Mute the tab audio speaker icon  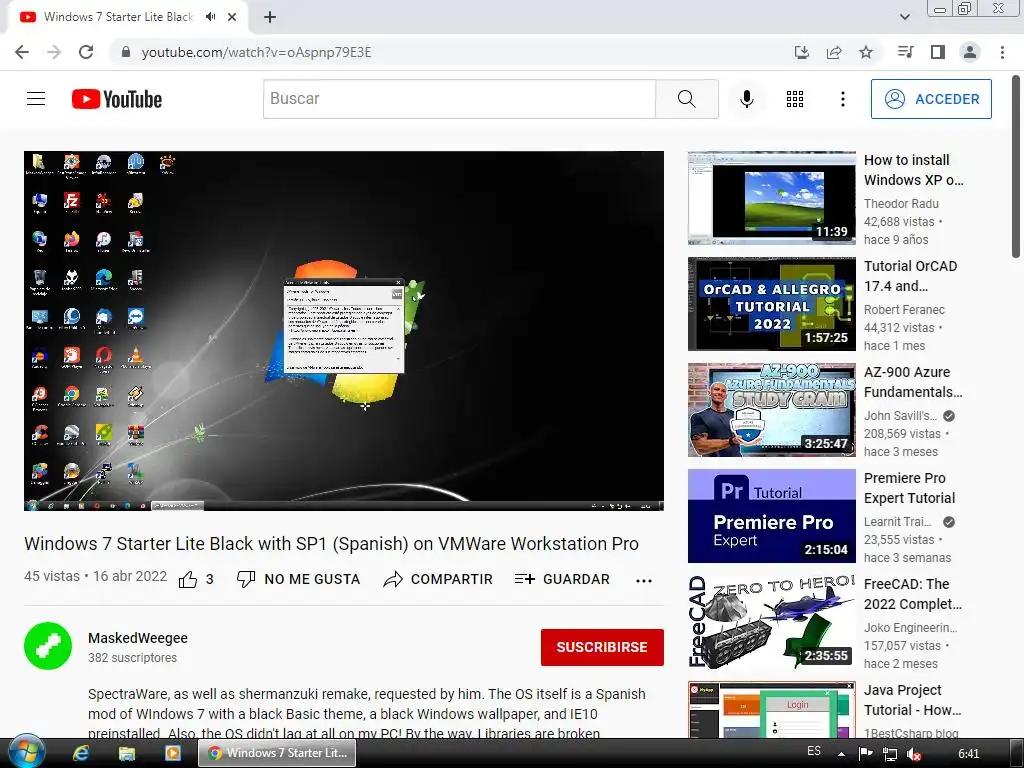(x=210, y=17)
